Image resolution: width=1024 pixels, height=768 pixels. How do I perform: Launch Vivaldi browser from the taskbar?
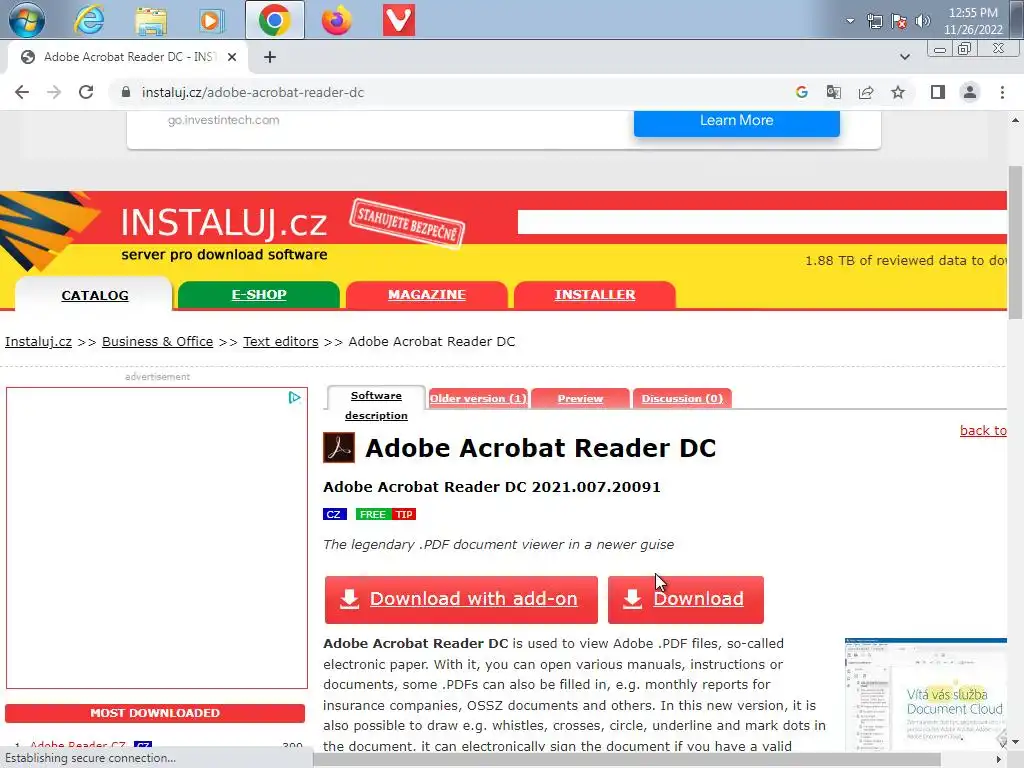[398, 20]
